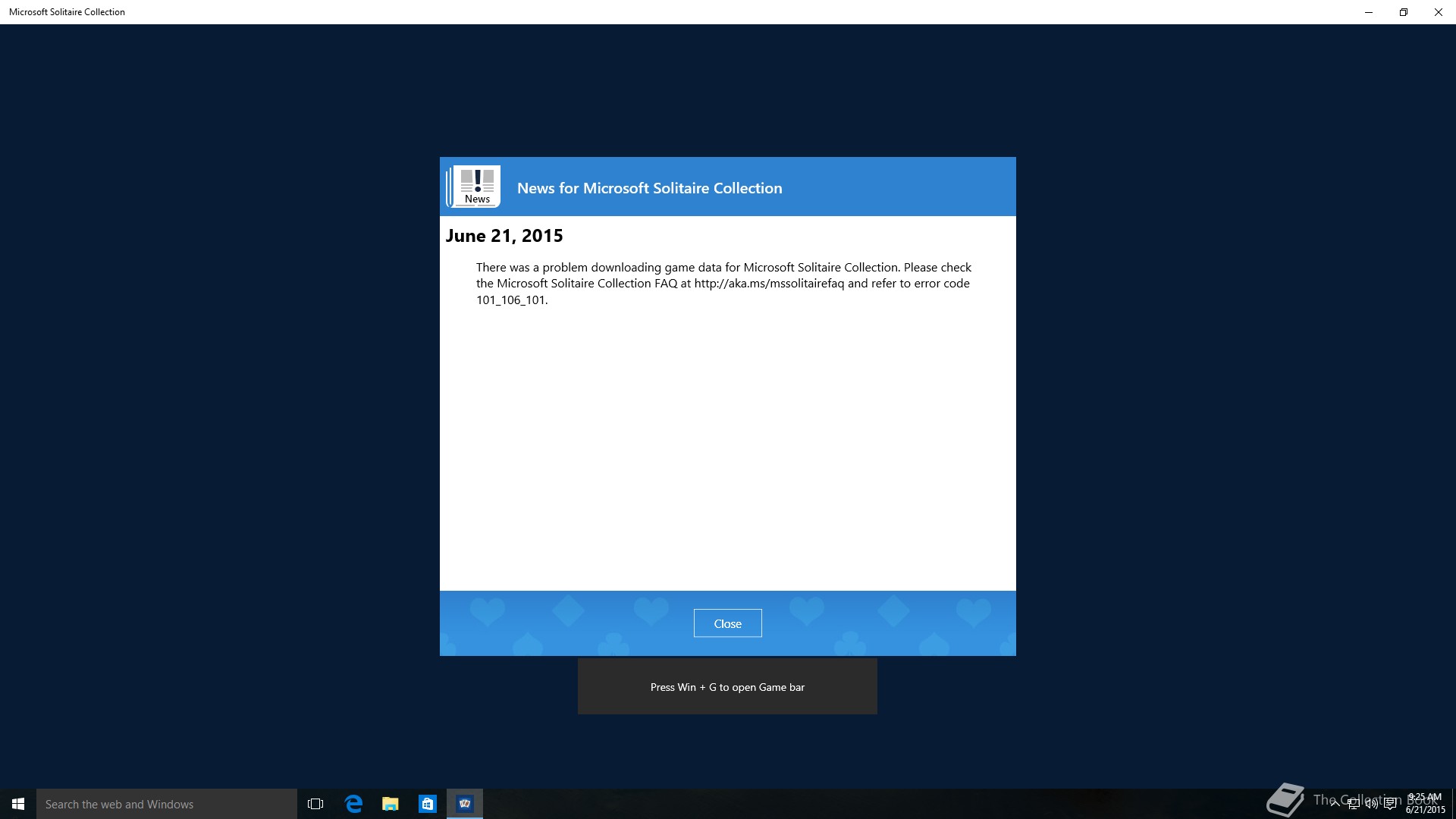Open File Explorer from the taskbar
Screen dimensions: 1456x819
click(x=391, y=804)
